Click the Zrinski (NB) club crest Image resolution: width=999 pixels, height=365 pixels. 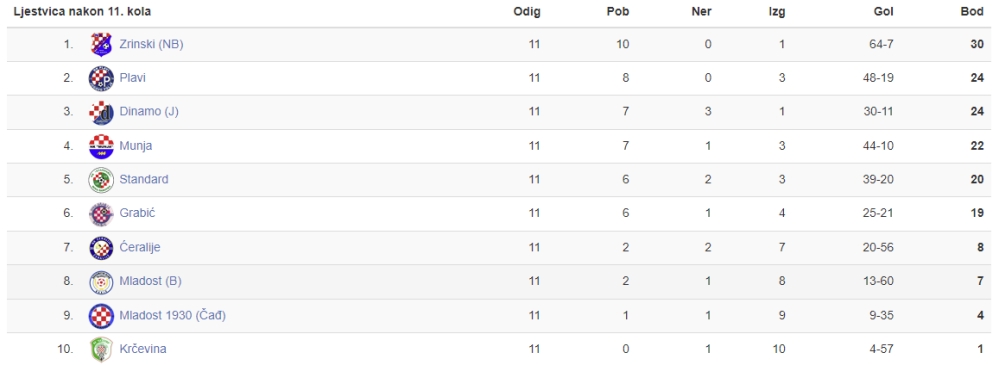pos(101,44)
